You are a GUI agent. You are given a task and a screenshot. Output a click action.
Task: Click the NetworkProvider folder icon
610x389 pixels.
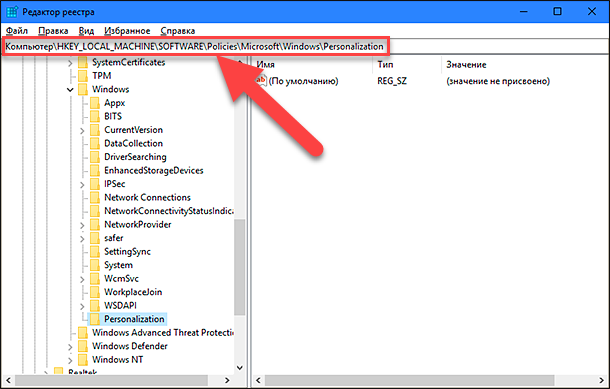pos(95,224)
